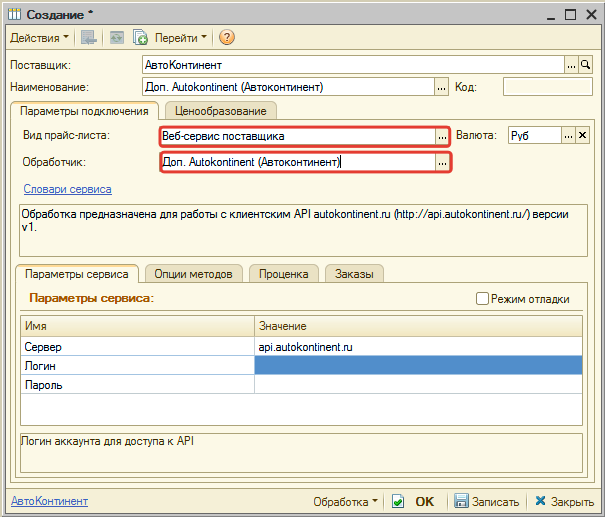Click the empty Пароль value cell
This screenshot has width=605, height=517.
pos(418,384)
